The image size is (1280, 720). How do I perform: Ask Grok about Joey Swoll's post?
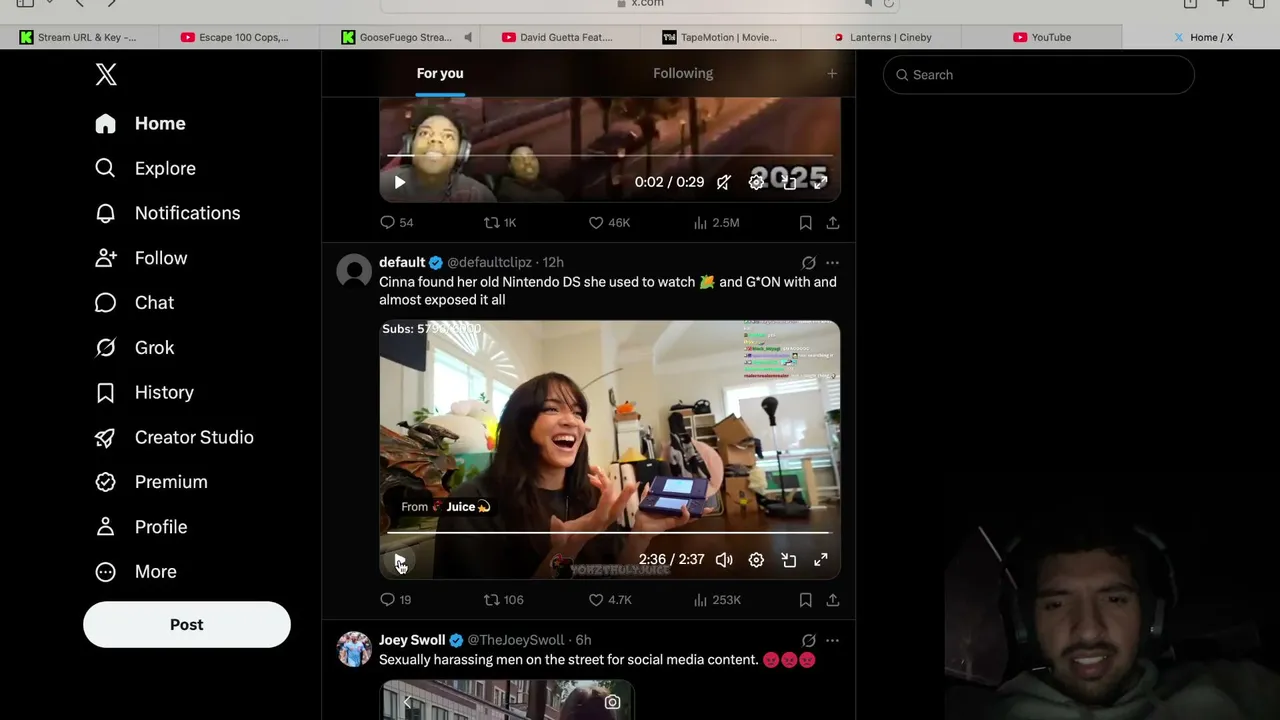808,641
